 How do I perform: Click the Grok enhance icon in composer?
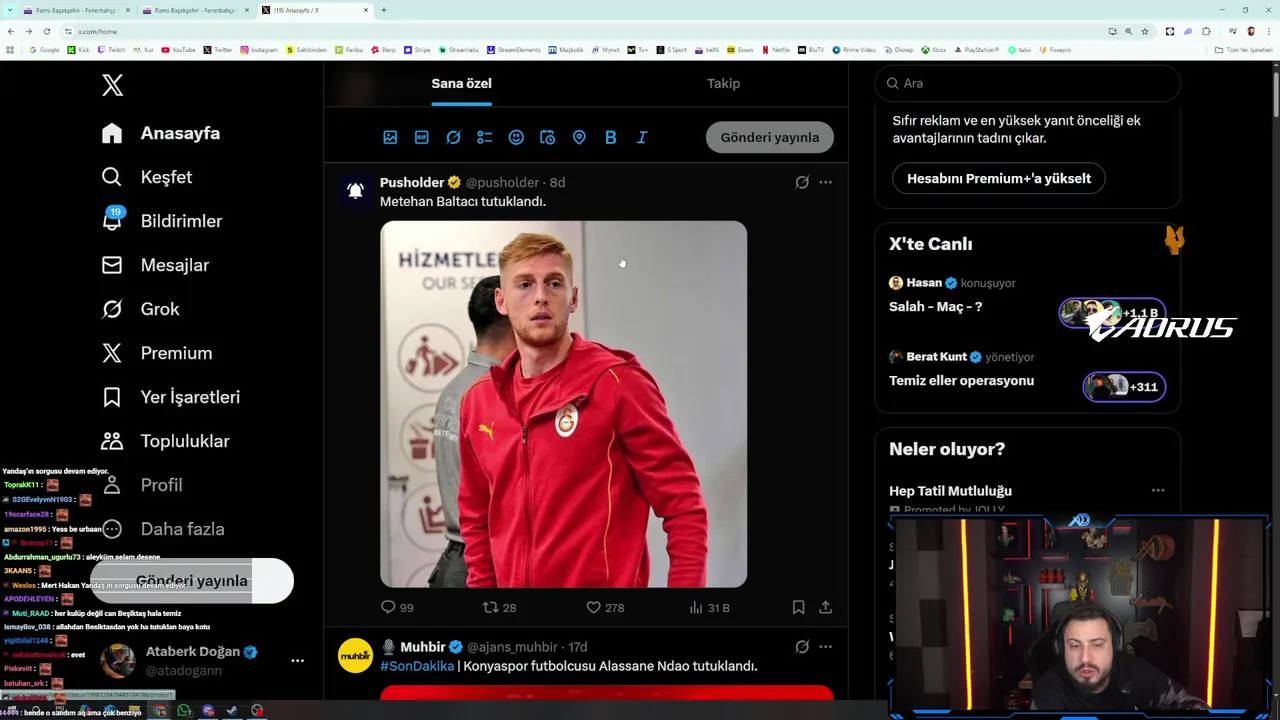tap(453, 137)
